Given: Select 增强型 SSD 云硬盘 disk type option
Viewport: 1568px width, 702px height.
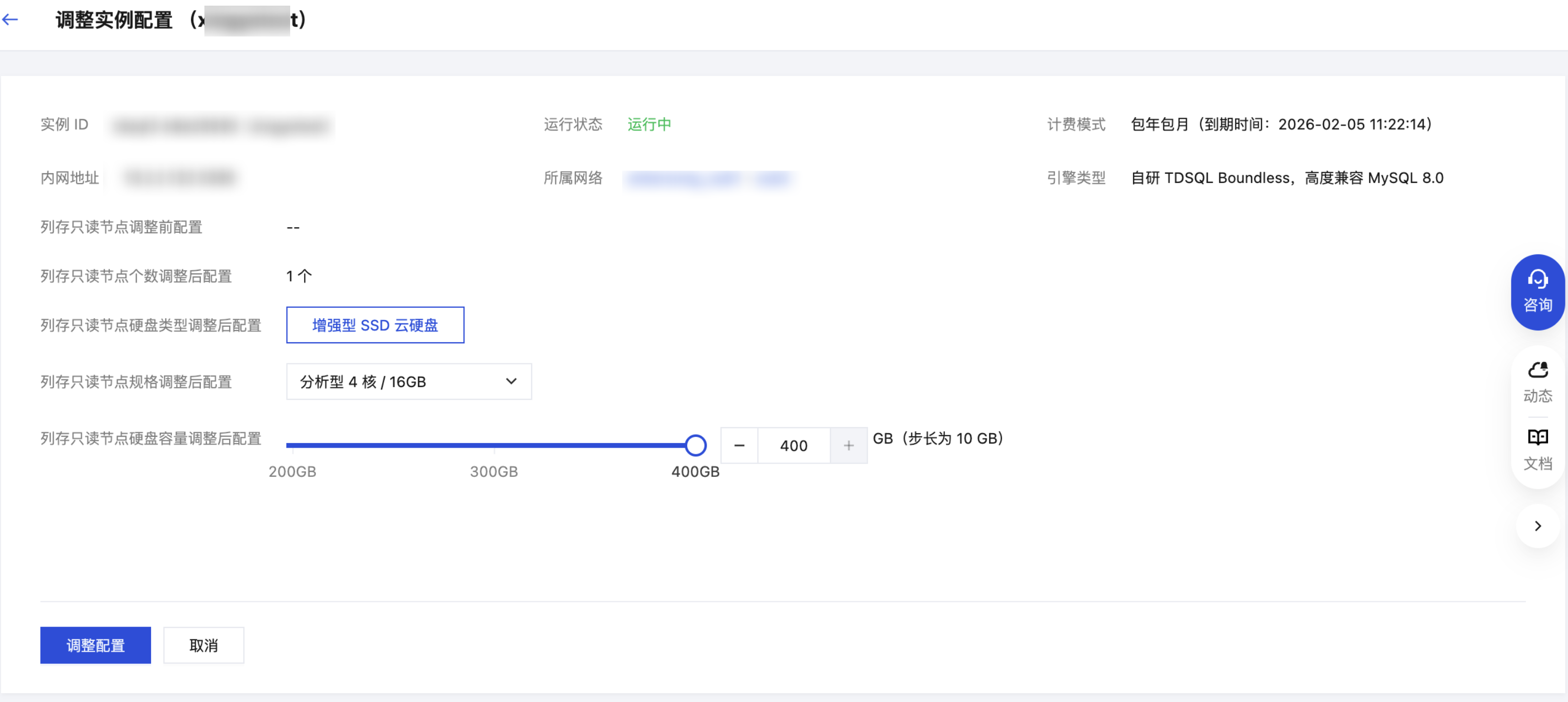Looking at the screenshot, I should click(x=375, y=325).
